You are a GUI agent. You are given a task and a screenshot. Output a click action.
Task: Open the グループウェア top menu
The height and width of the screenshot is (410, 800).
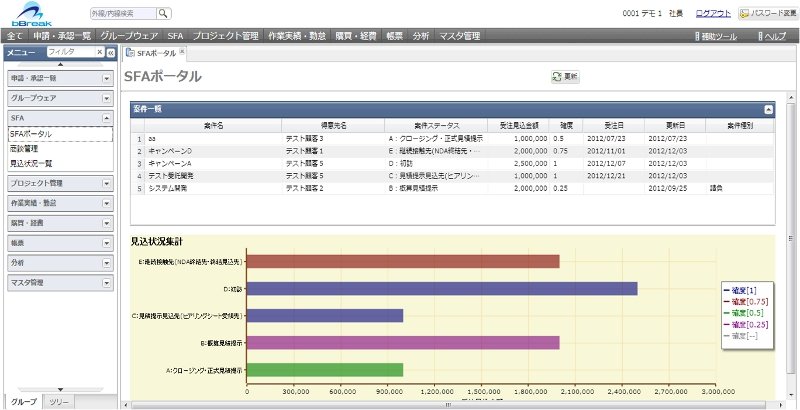(x=129, y=36)
